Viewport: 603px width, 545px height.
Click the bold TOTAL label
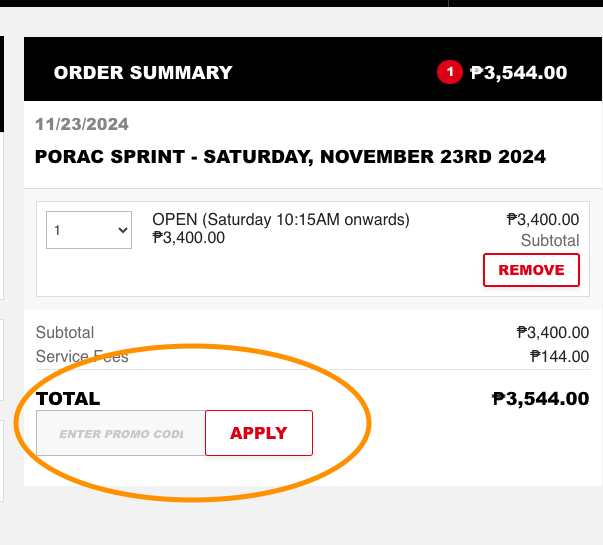pos(68,398)
